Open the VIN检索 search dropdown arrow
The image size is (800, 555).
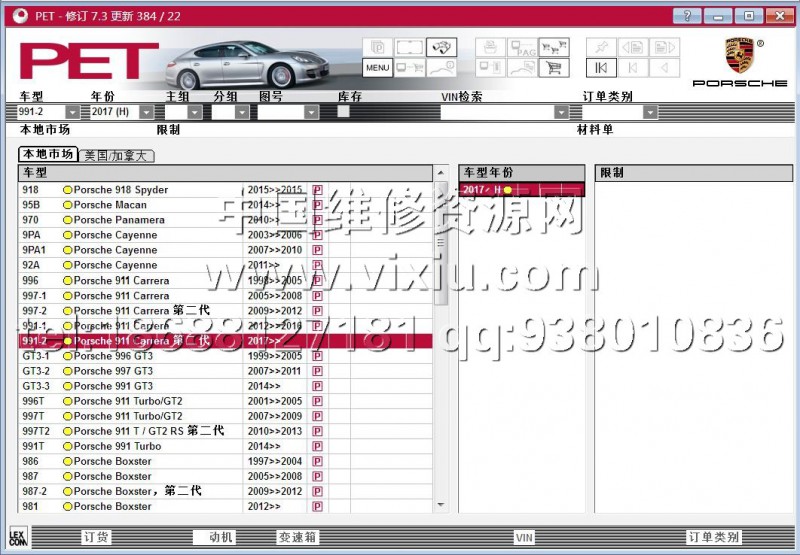pos(561,112)
